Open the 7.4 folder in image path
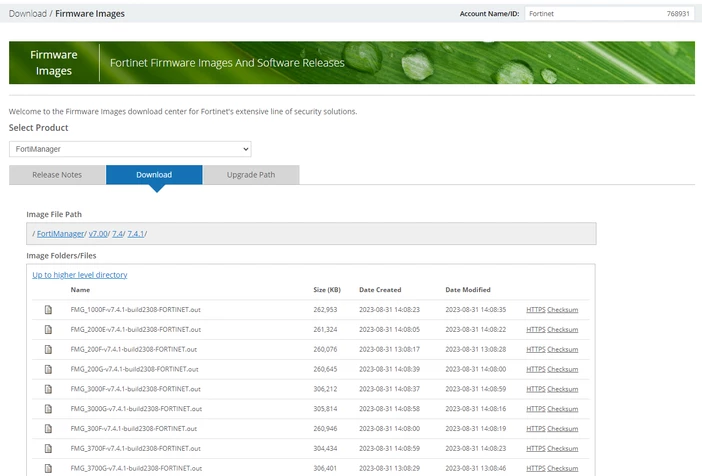Image resolution: width=702 pixels, height=476 pixels. tap(117, 234)
